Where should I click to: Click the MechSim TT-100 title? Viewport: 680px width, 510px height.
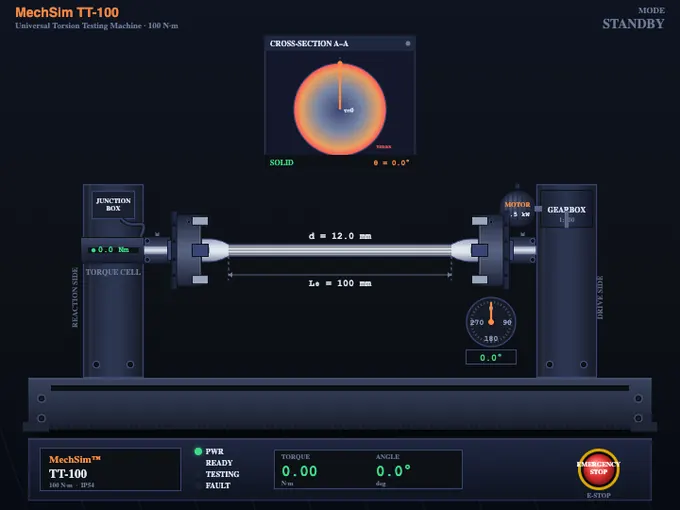[67, 12]
